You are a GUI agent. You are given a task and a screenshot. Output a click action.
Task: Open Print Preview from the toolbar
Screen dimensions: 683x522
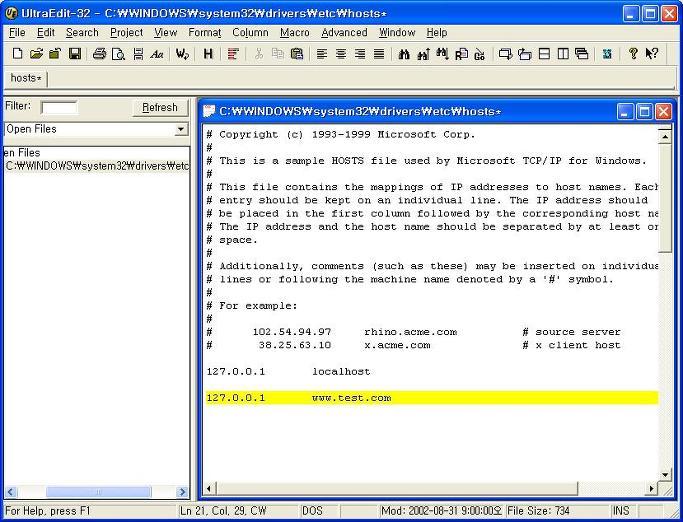click(118, 54)
